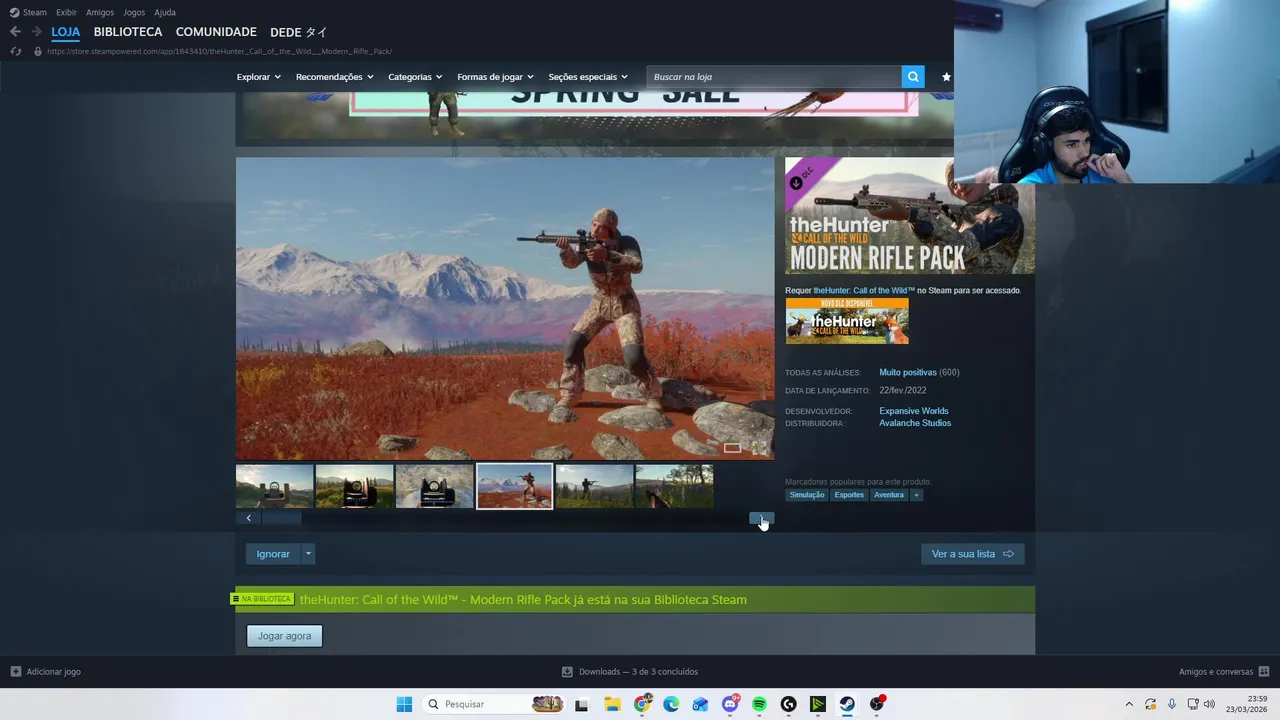Click the Ignorar button
Screen dimensions: 1280x720
pyautogui.click(x=273, y=554)
